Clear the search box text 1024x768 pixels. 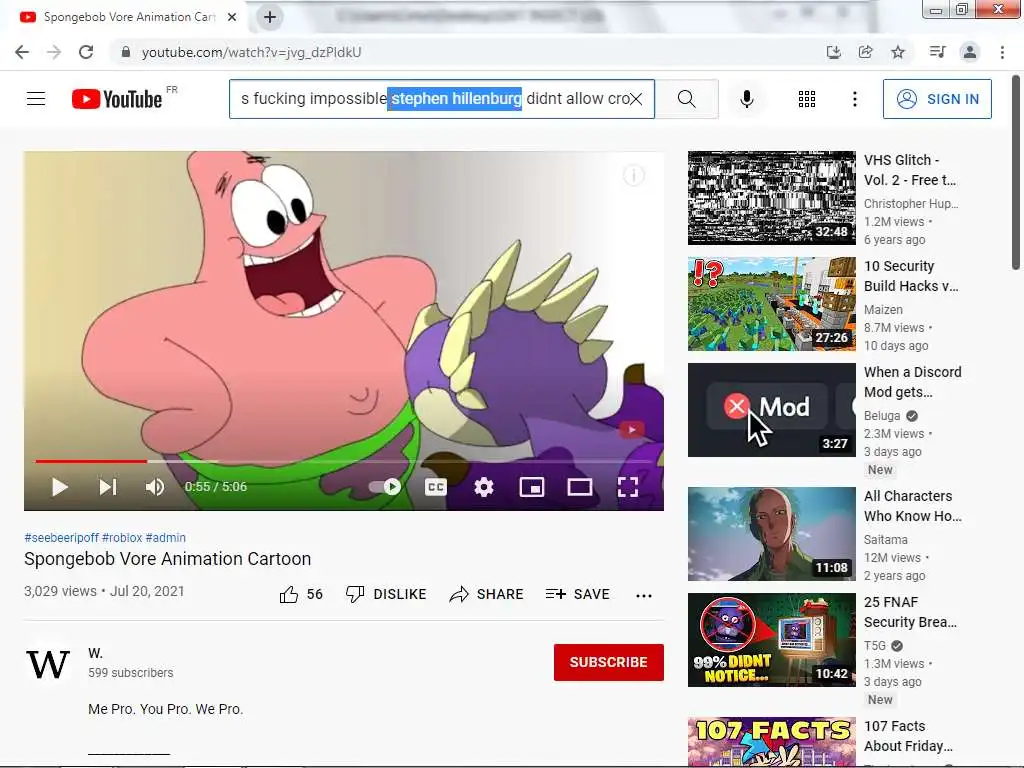(x=636, y=99)
